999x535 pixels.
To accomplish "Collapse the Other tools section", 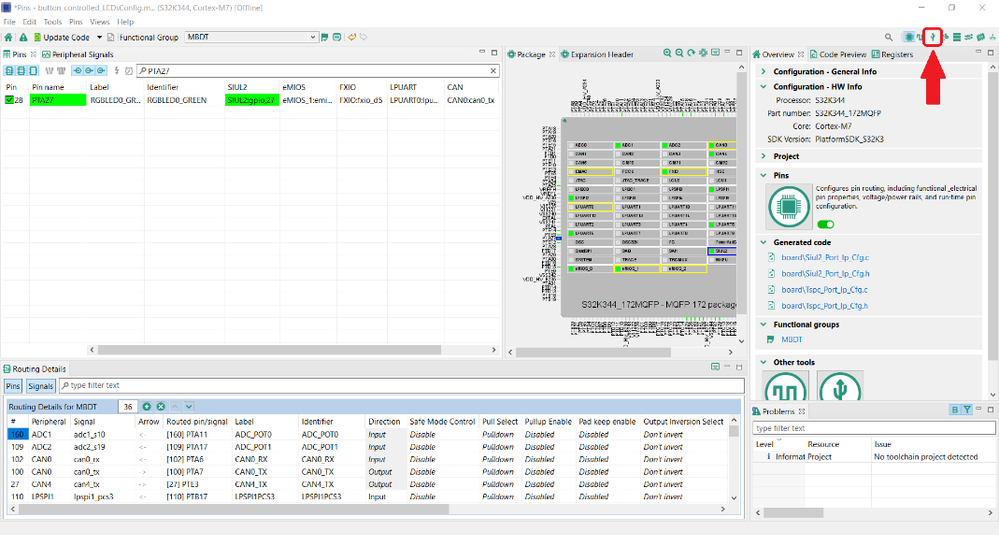I will pyautogui.click(x=763, y=362).
